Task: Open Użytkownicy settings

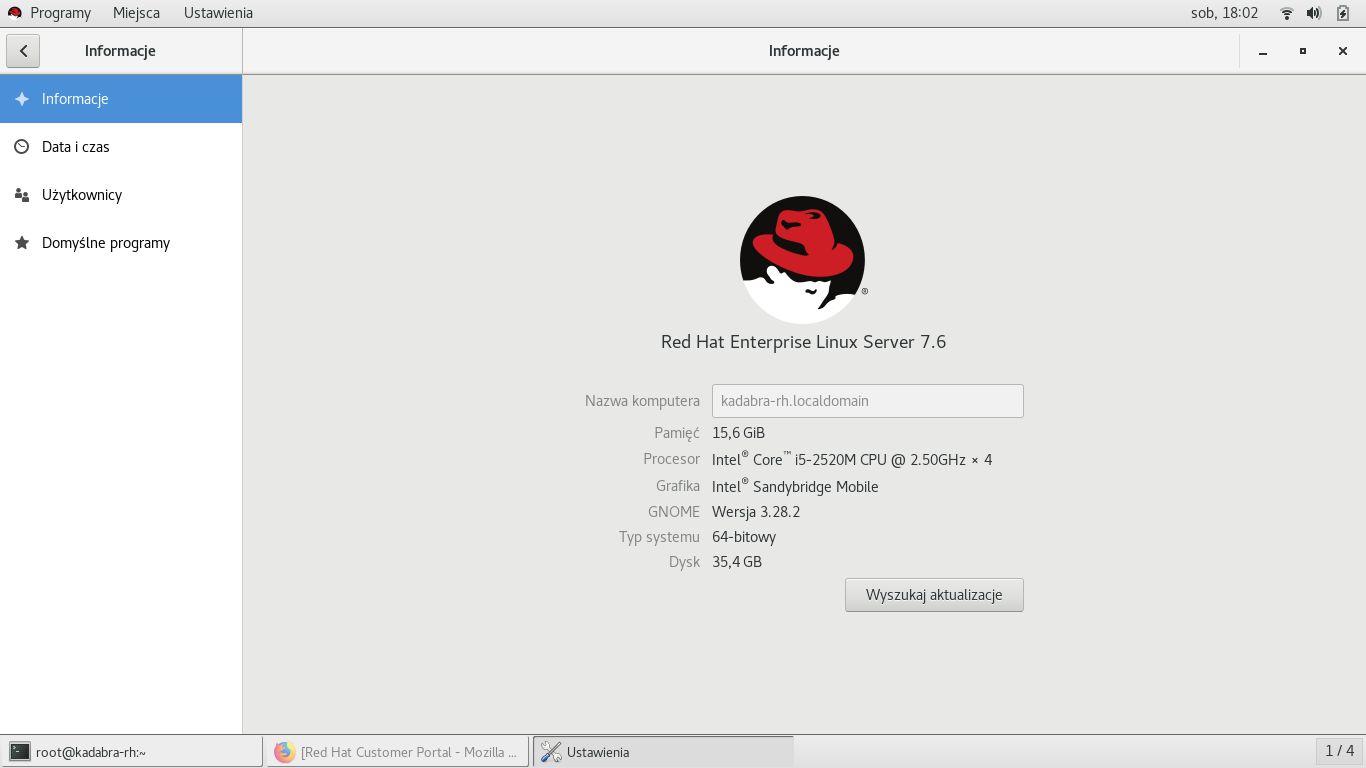Action: 121,195
